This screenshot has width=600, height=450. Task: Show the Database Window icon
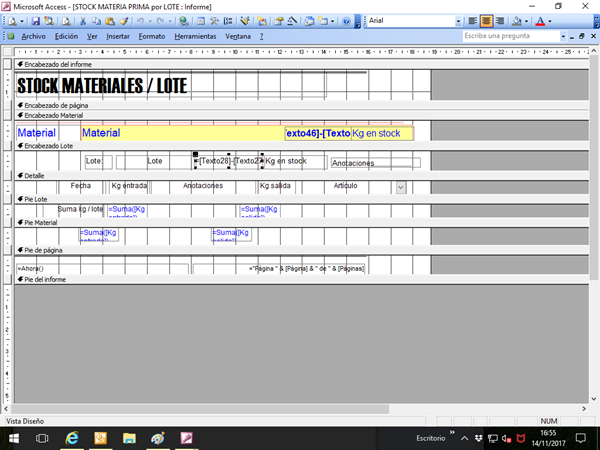(309, 21)
